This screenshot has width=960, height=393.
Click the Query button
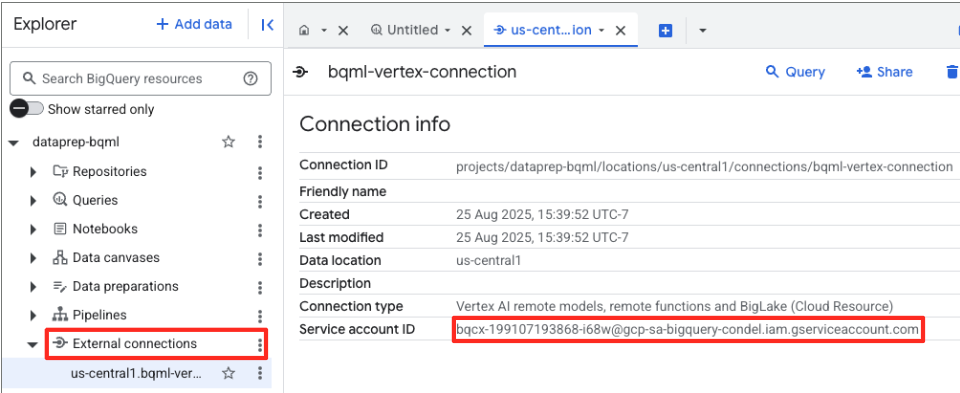click(x=795, y=72)
